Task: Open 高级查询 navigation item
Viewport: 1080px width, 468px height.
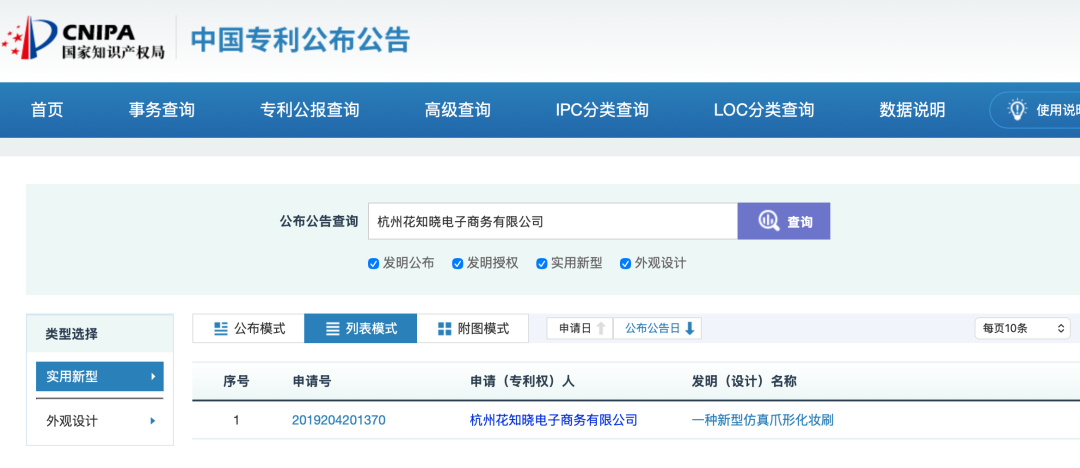Action: point(457,110)
